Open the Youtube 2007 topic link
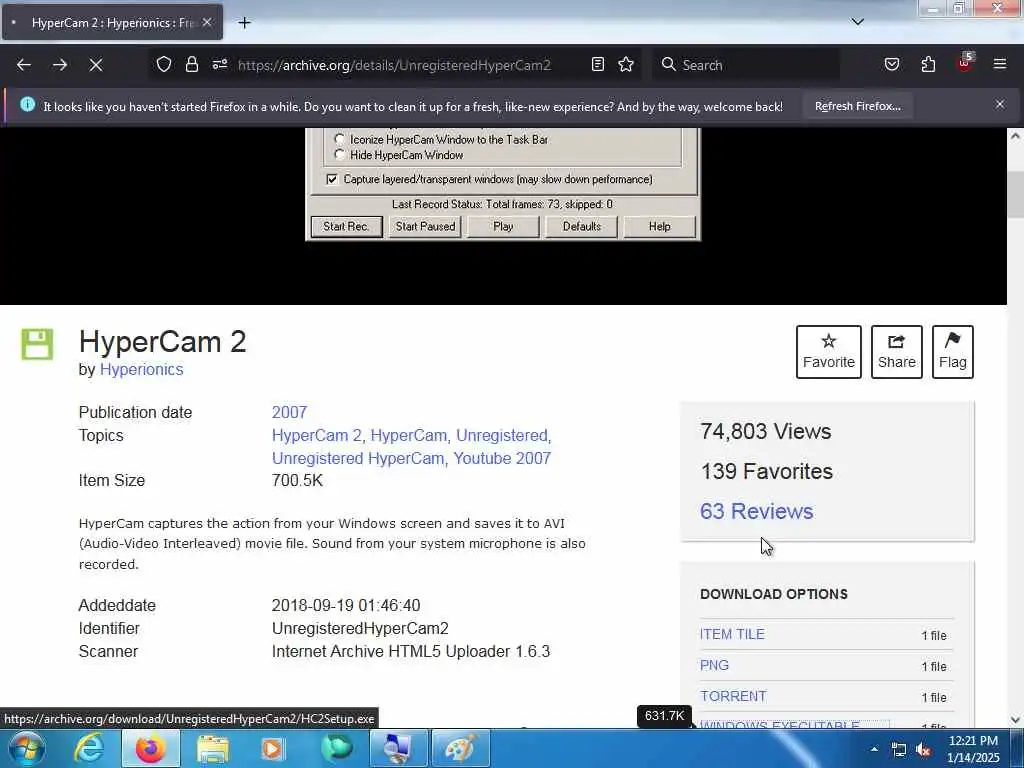The height and width of the screenshot is (768, 1024). point(502,458)
